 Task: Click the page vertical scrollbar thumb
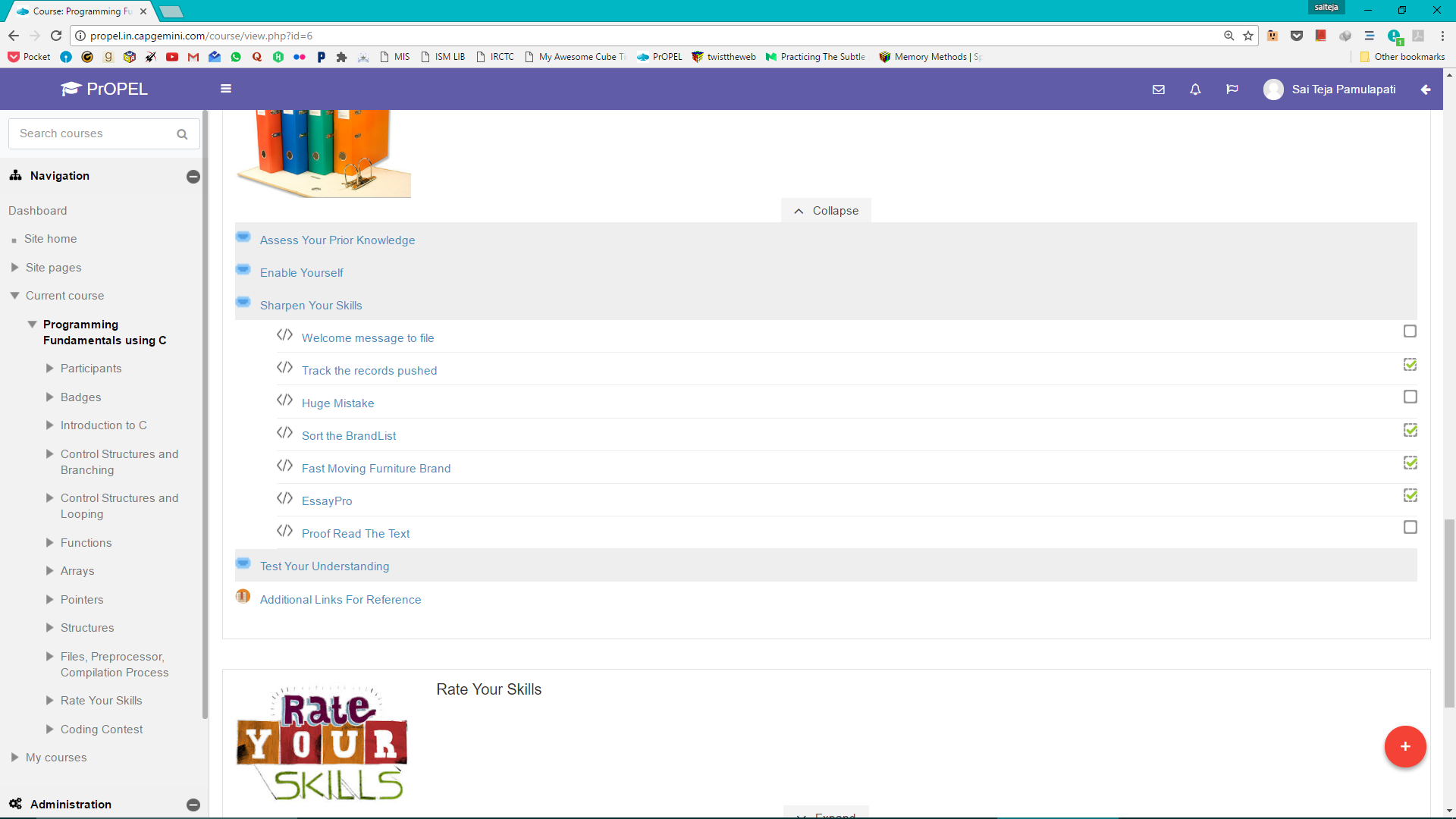(x=1449, y=613)
